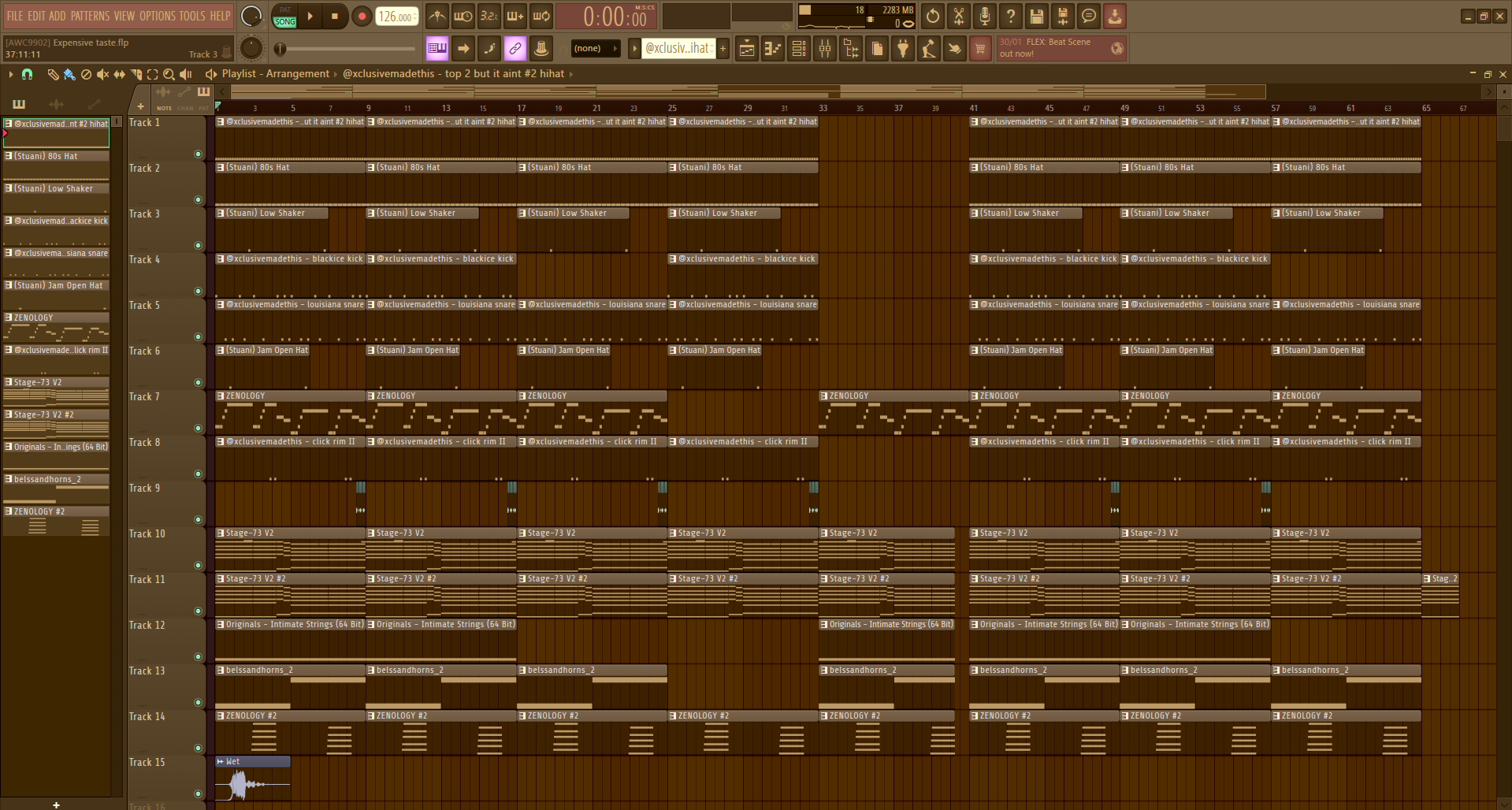This screenshot has width=1512, height=810.
Task: Open the plugin database plug icon
Action: coord(903,49)
